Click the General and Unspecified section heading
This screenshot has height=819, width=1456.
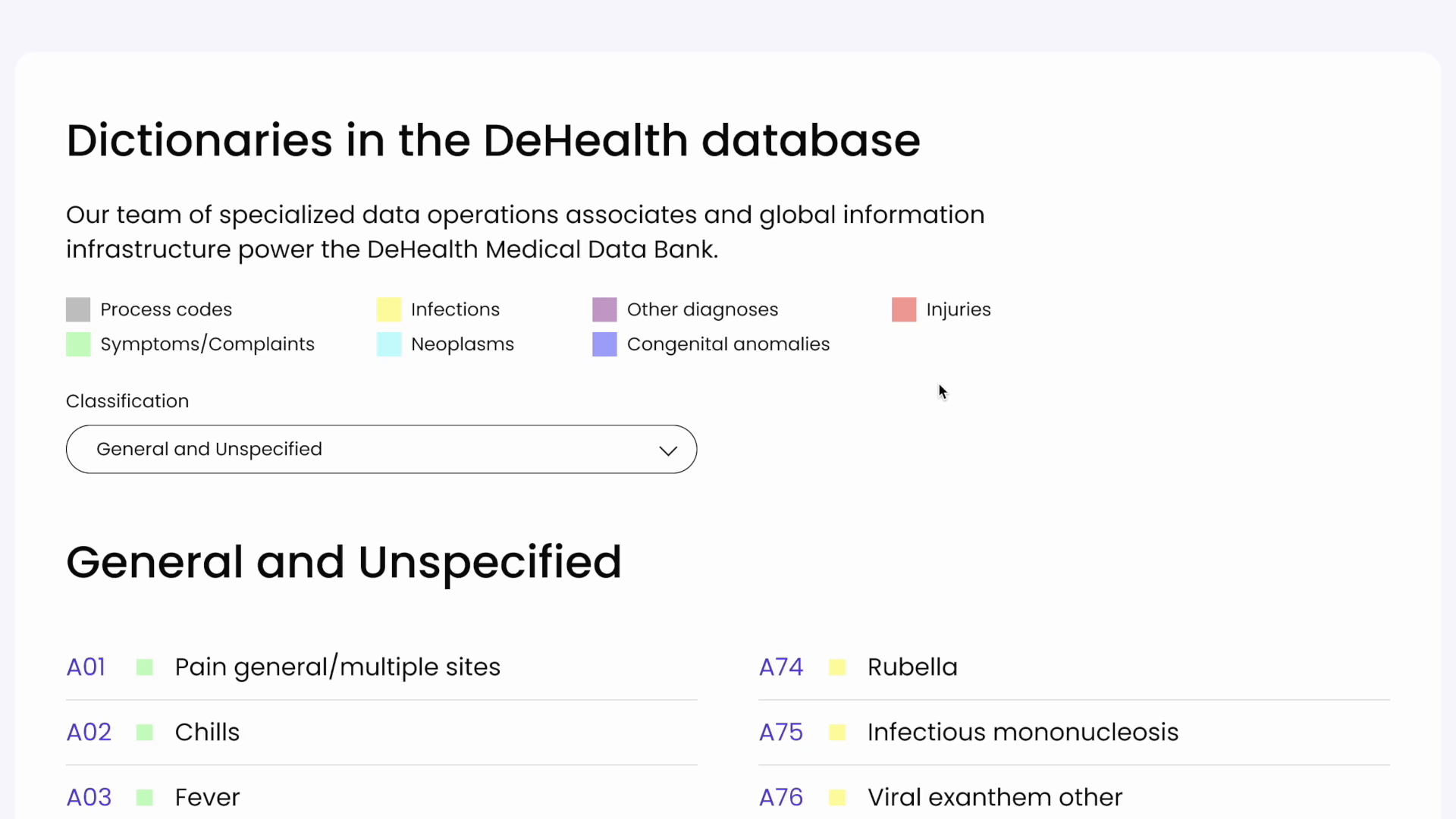click(344, 563)
